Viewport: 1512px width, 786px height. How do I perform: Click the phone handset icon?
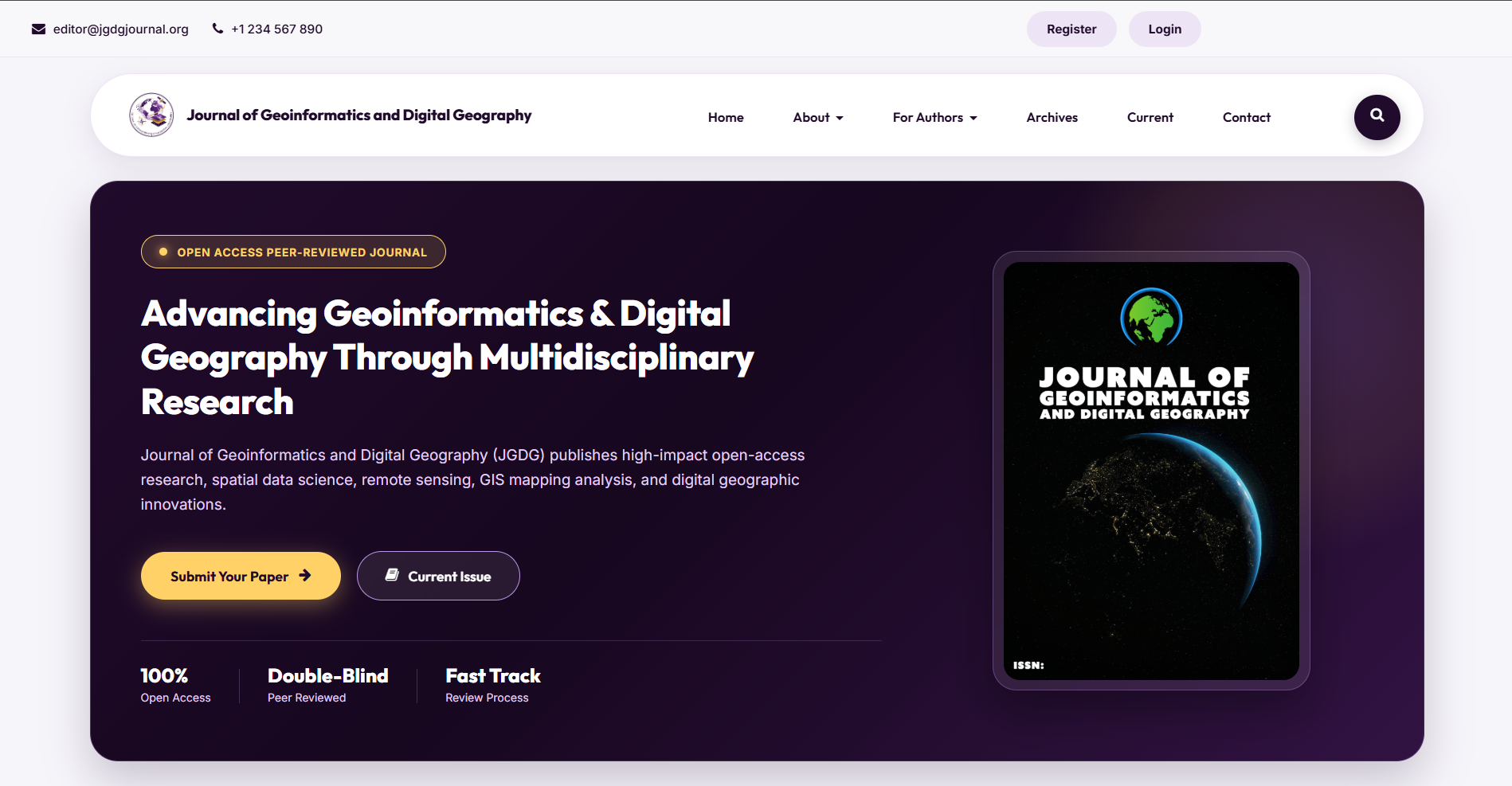[217, 29]
